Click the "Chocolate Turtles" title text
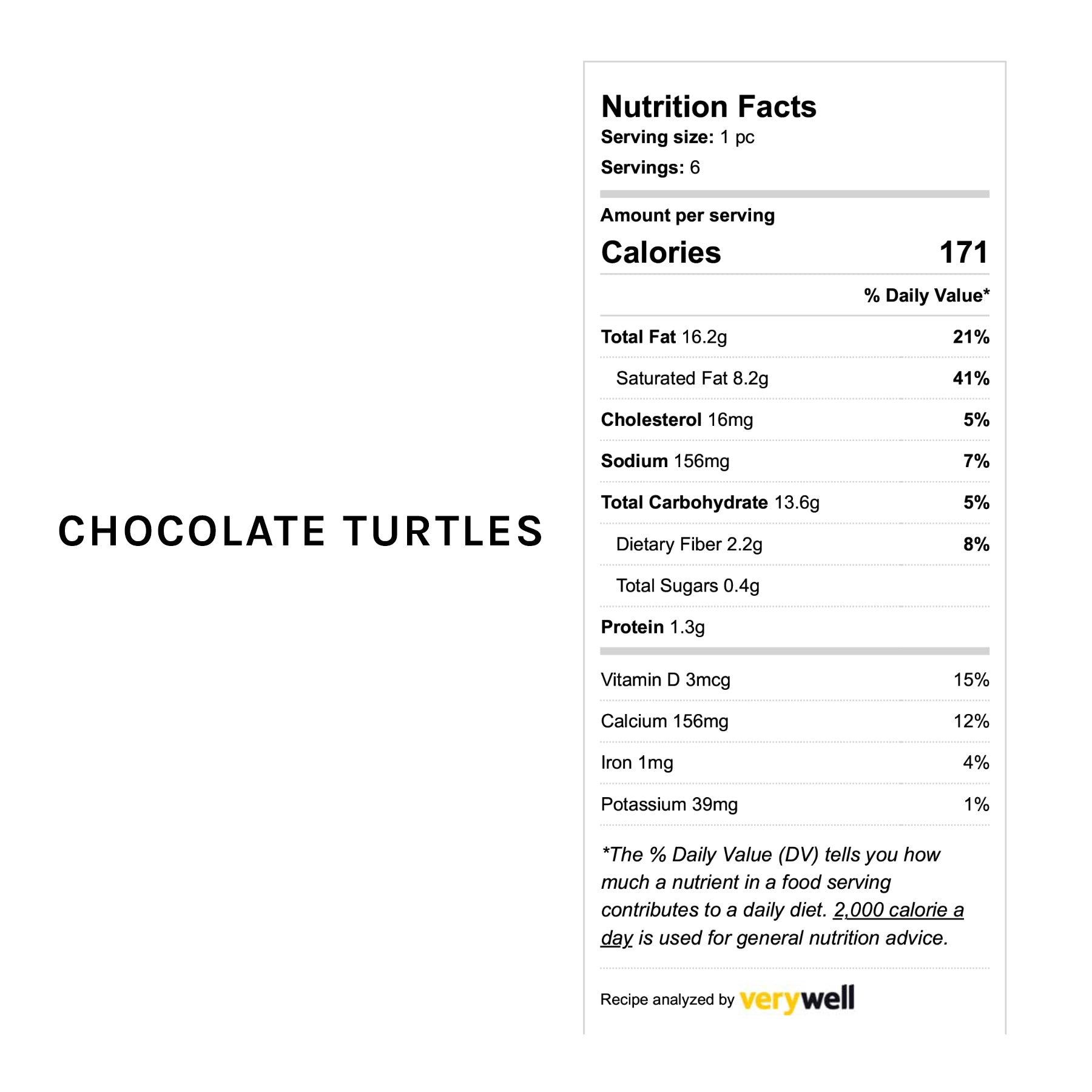 300,531
